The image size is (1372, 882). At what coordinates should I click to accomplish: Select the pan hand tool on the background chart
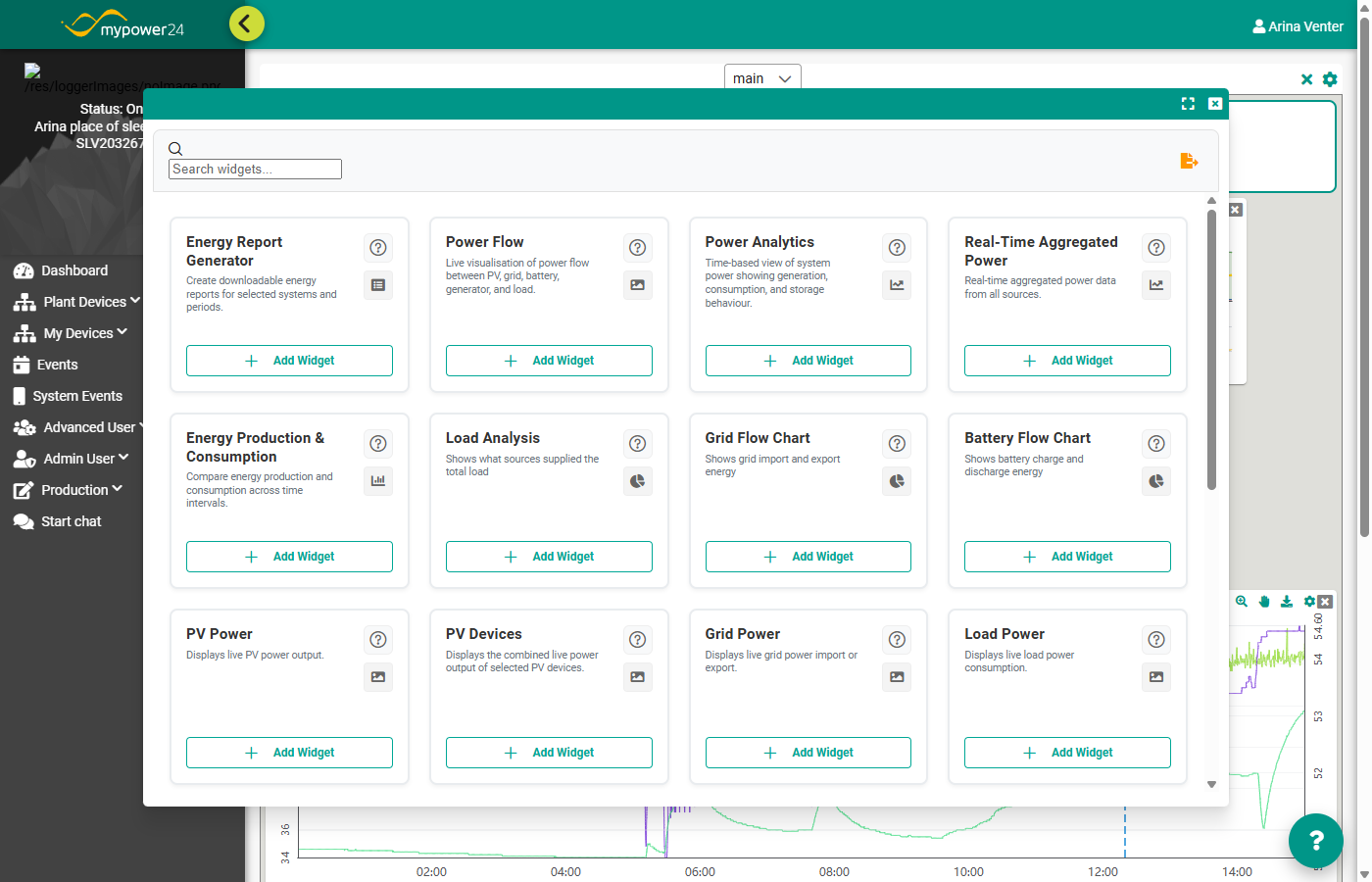click(x=1264, y=602)
